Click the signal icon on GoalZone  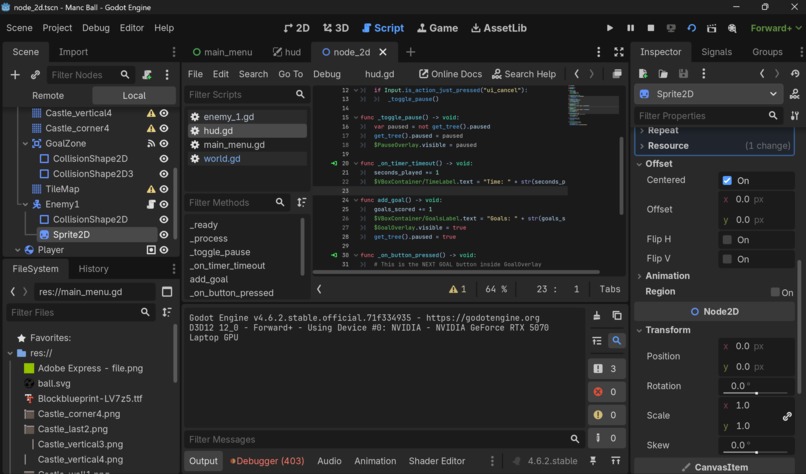(x=151, y=143)
